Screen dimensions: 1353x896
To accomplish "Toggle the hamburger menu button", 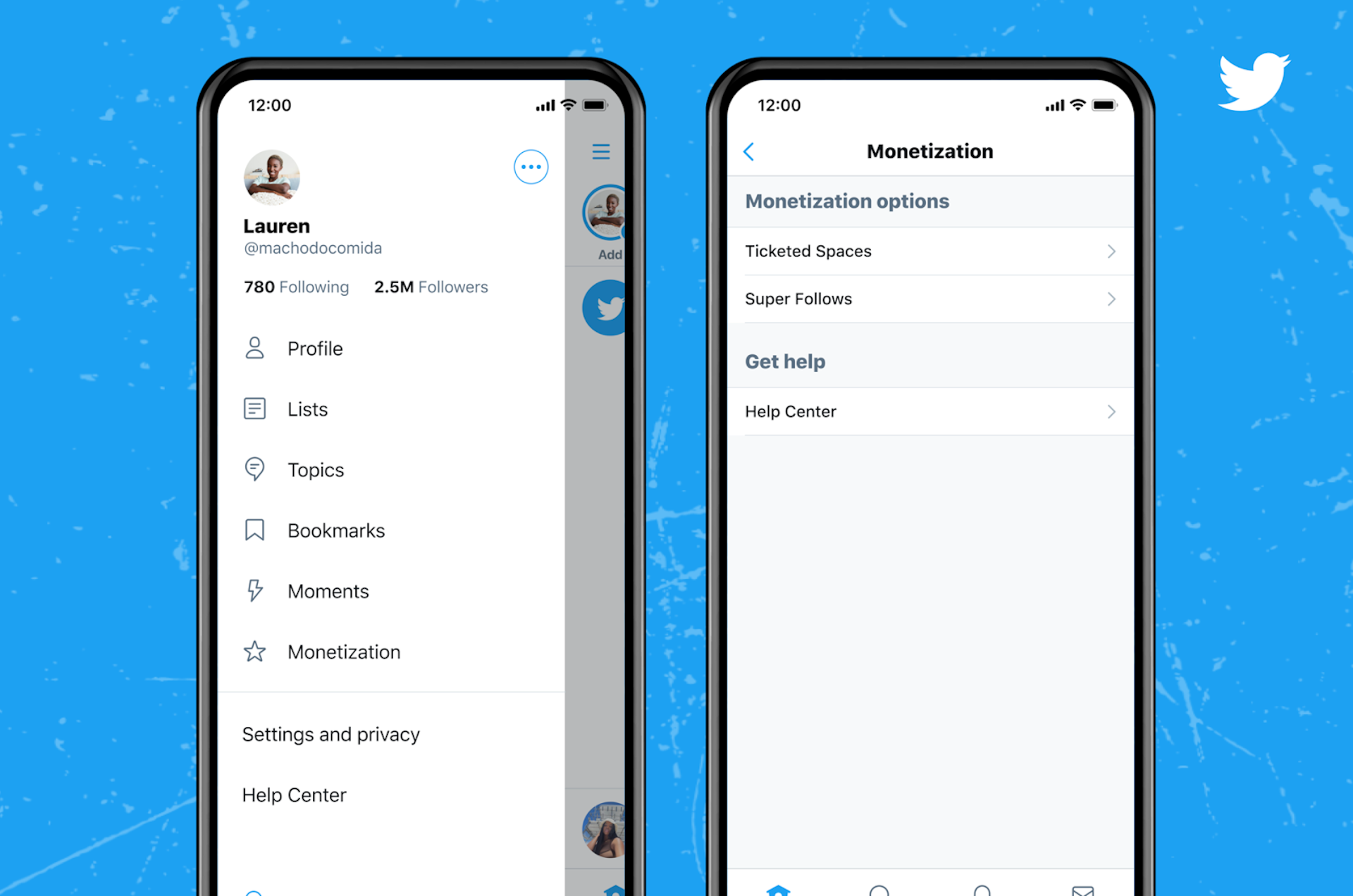I will point(601,152).
